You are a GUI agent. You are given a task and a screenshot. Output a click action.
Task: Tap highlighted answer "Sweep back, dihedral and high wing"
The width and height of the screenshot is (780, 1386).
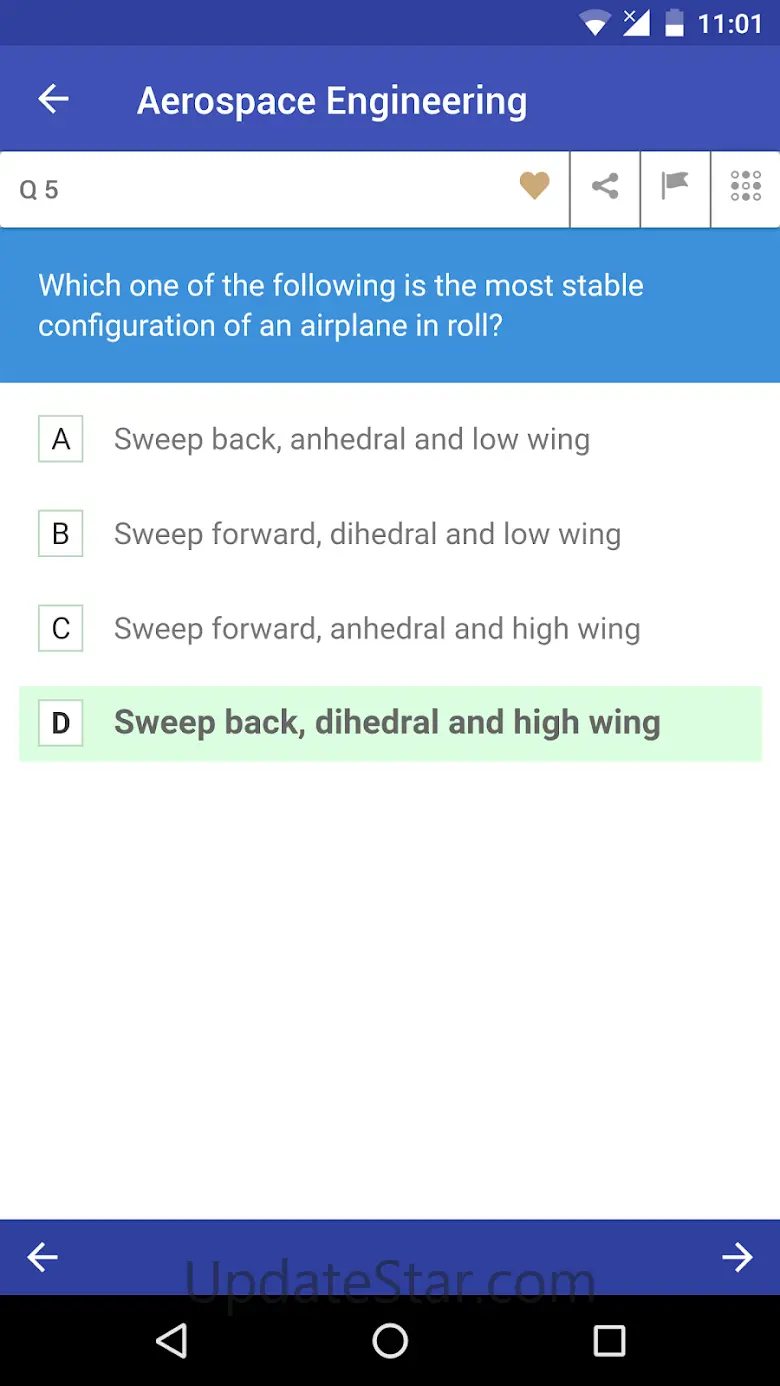(387, 723)
